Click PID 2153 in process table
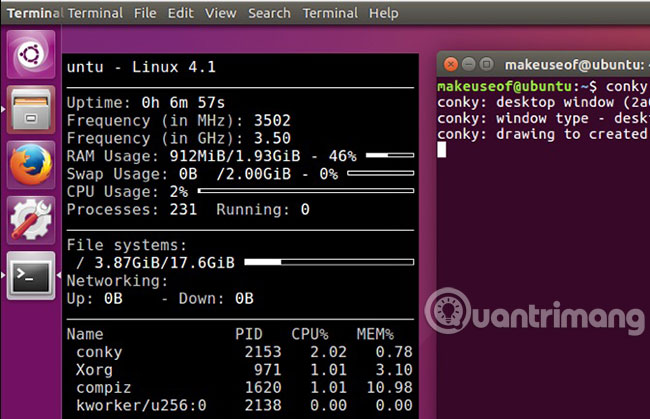 263,352
